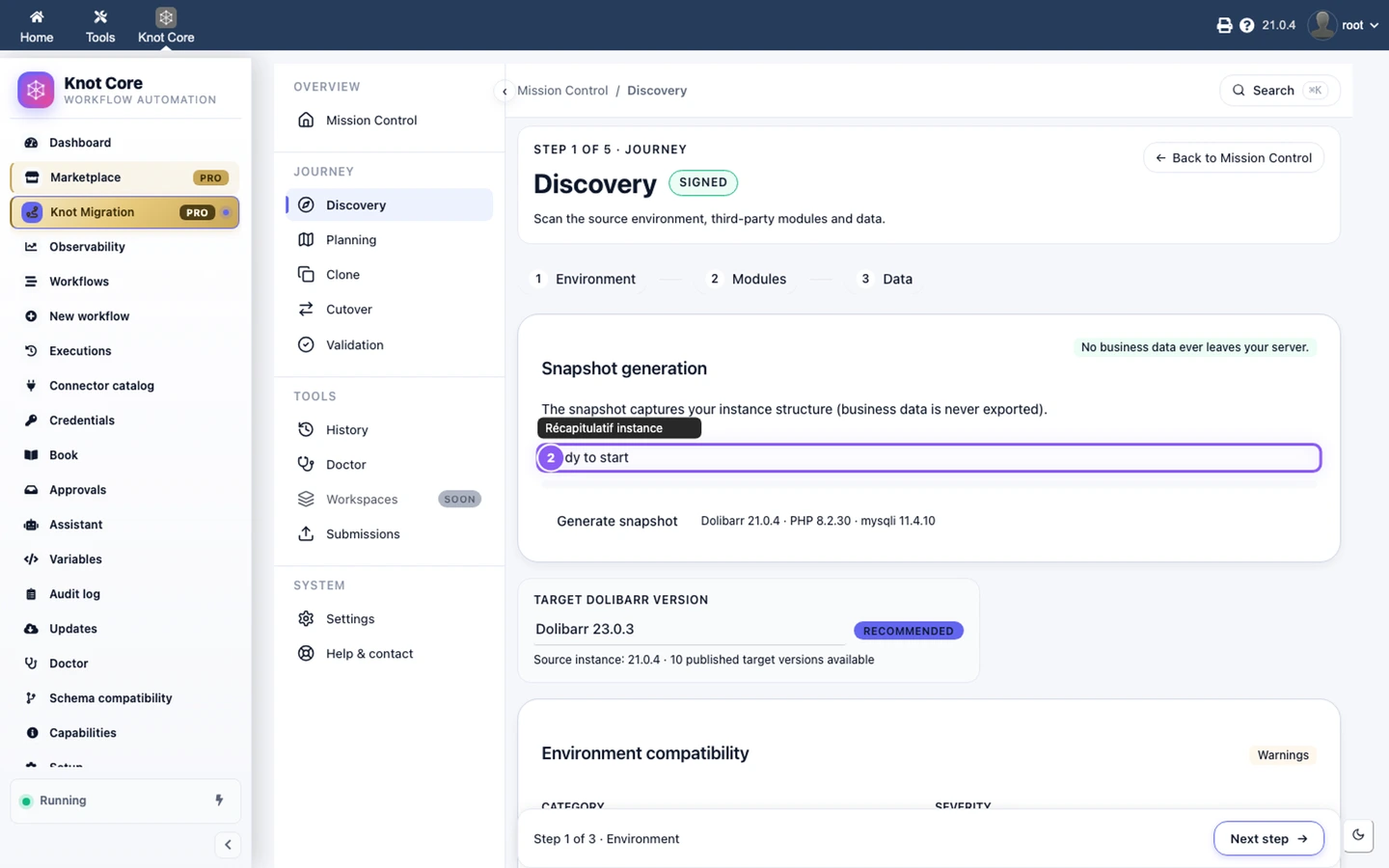Click the lightning bolt next to Running

coord(219,800)
